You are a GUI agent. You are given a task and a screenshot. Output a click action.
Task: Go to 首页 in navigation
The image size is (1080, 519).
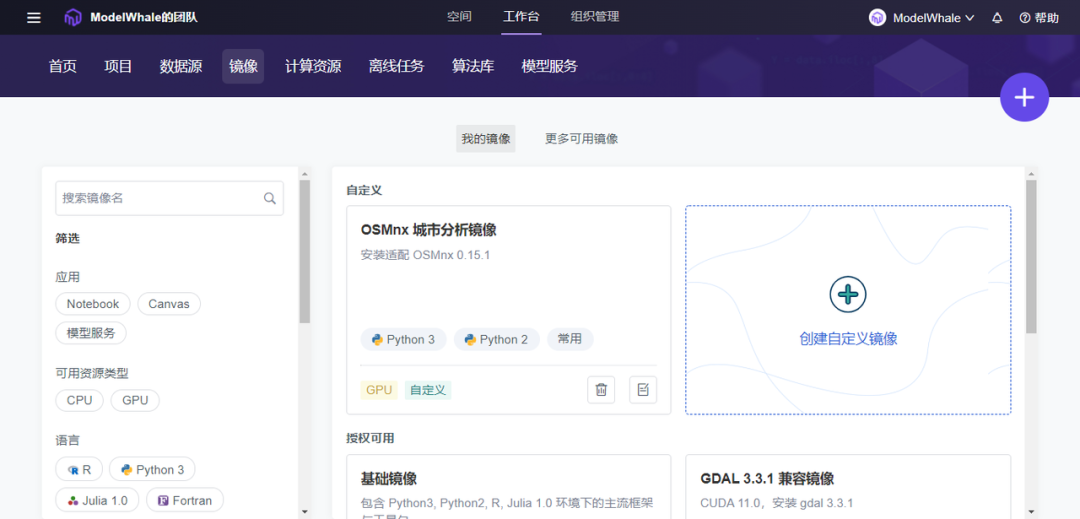pos(63,67)
